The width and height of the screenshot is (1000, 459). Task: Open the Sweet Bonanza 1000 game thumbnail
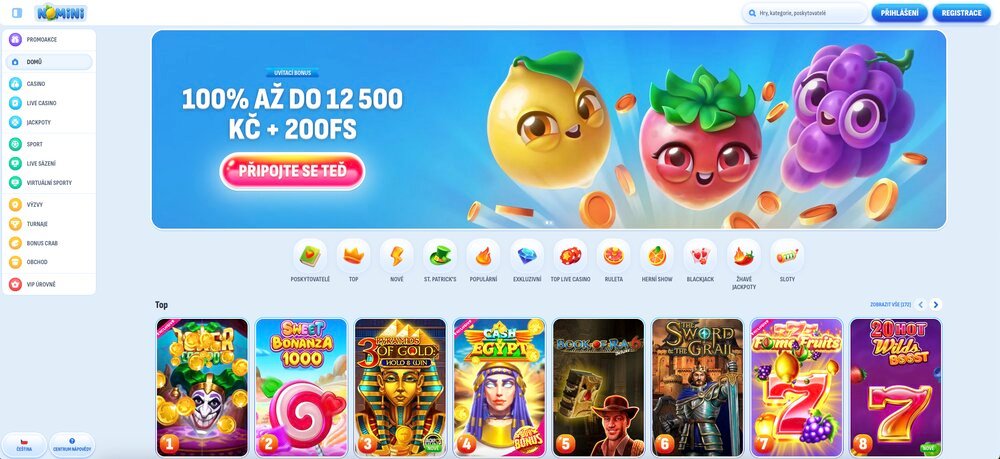click(x=301, y=388)
